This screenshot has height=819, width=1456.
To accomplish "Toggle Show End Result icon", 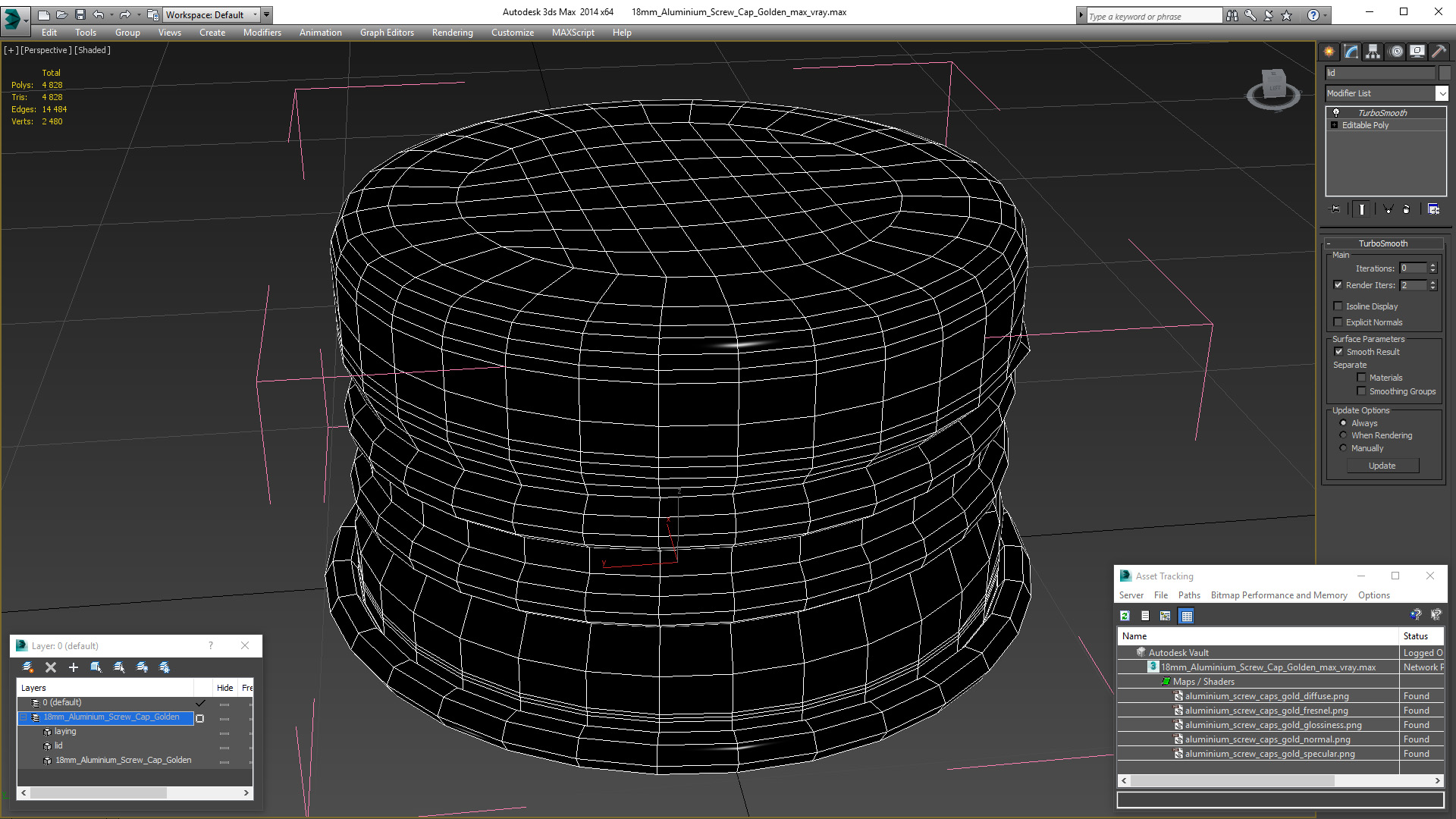I will pyautogui.click(x=1362, y=209).
